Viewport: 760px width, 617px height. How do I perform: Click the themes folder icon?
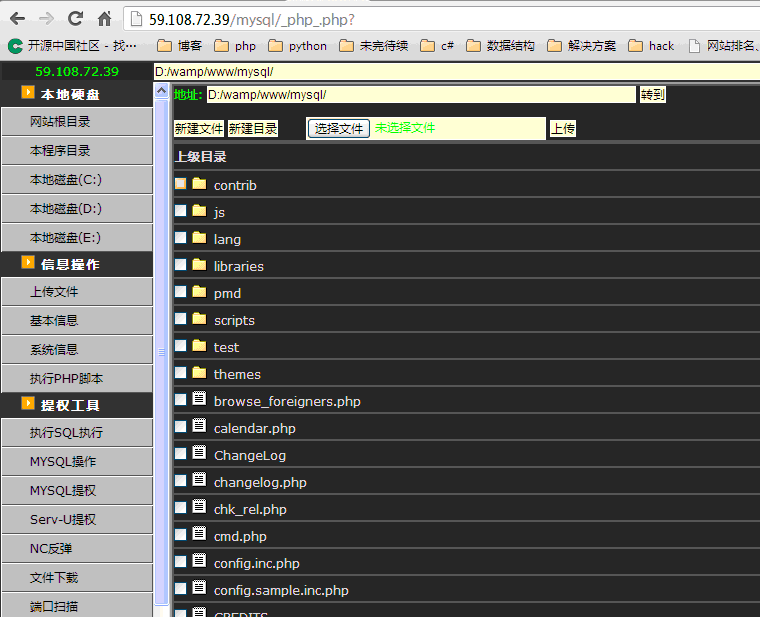click(199, 373)
